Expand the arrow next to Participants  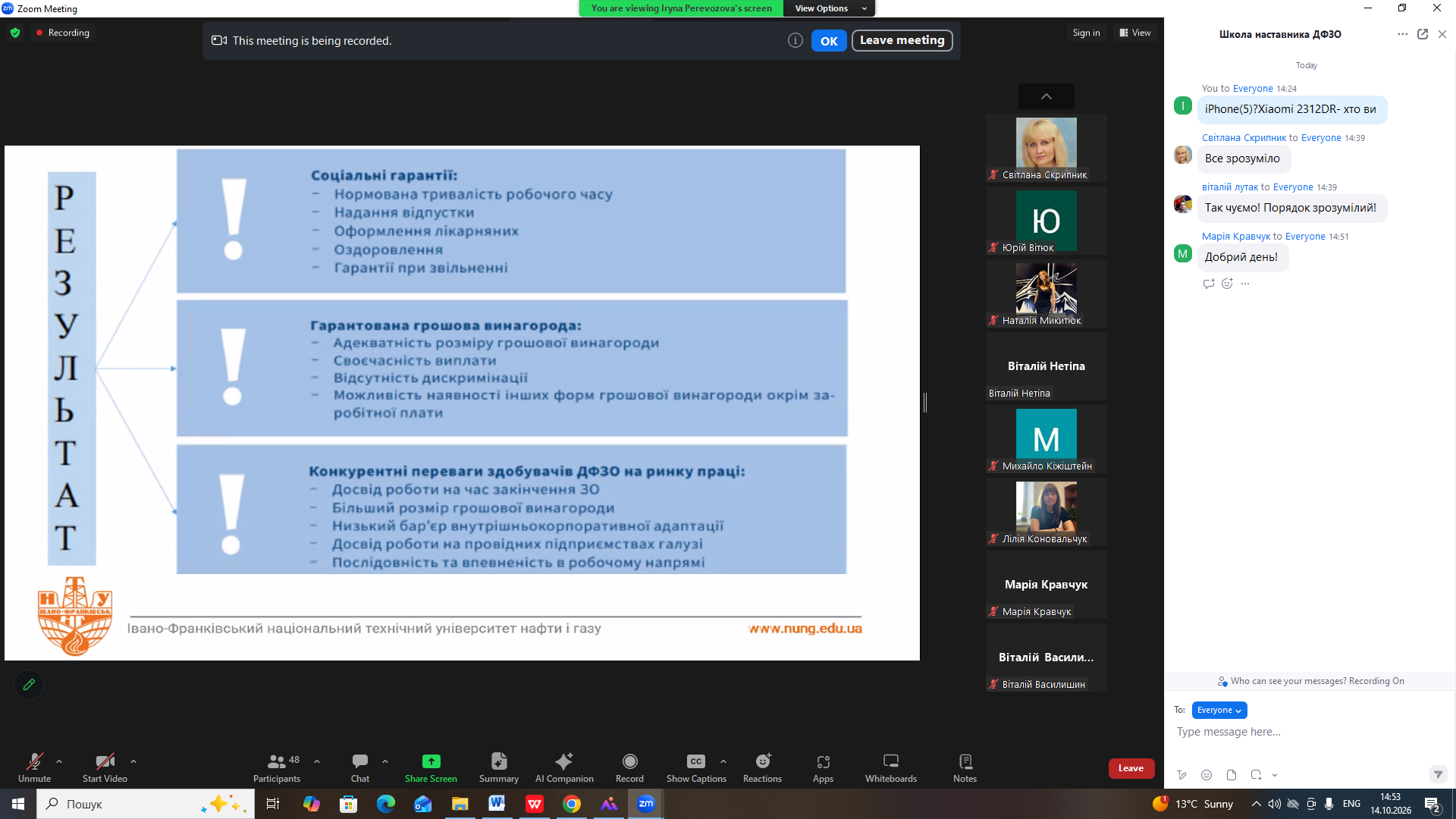point(317,761)
